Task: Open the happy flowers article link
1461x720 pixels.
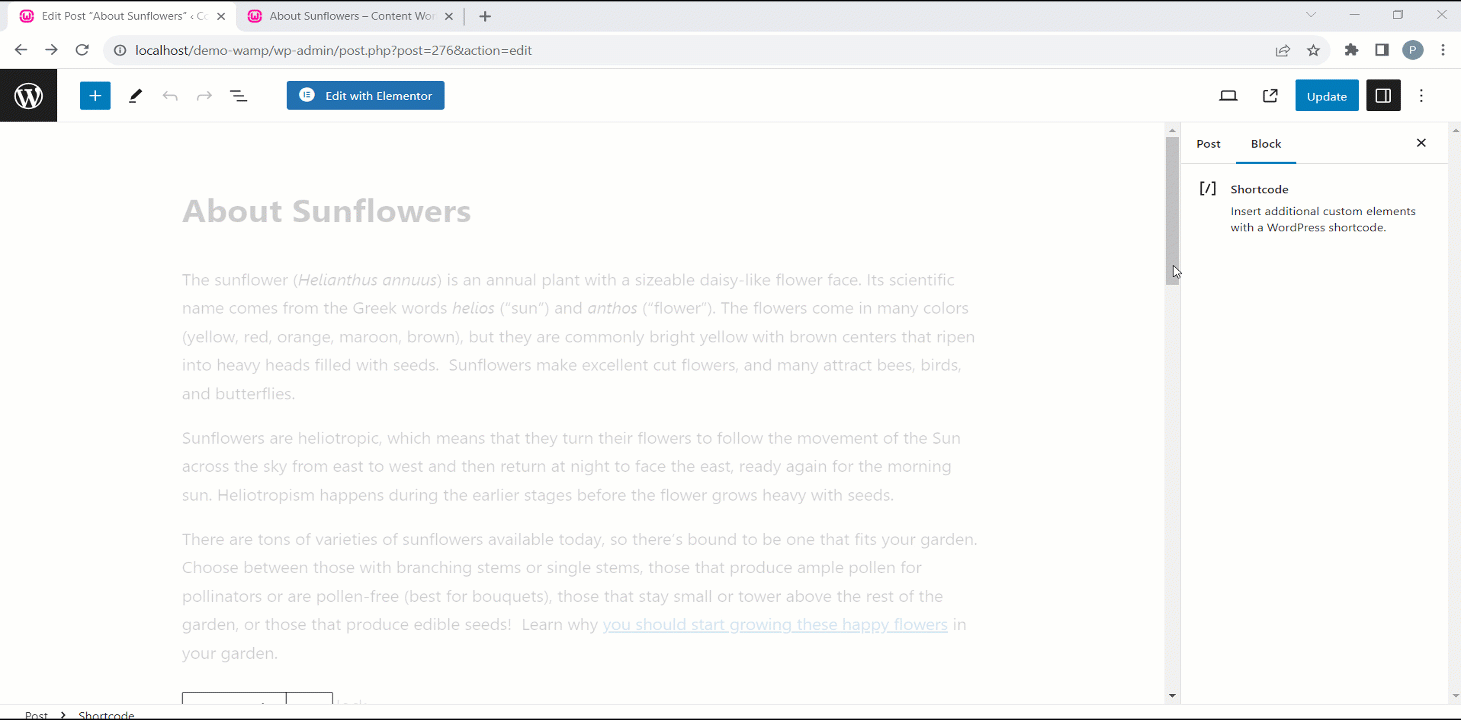Action: [x=775, y=624]
